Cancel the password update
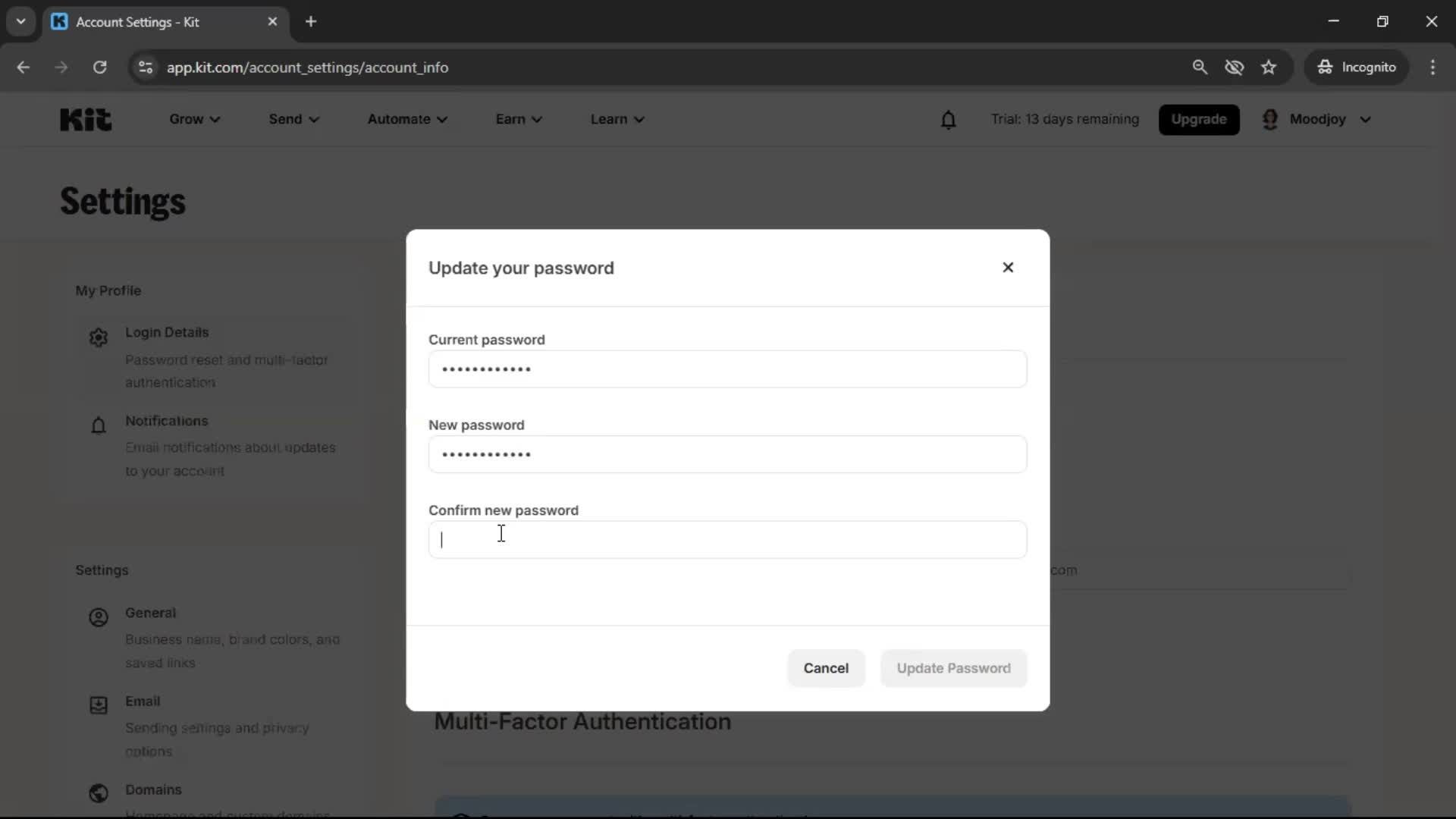 [826, 668]
